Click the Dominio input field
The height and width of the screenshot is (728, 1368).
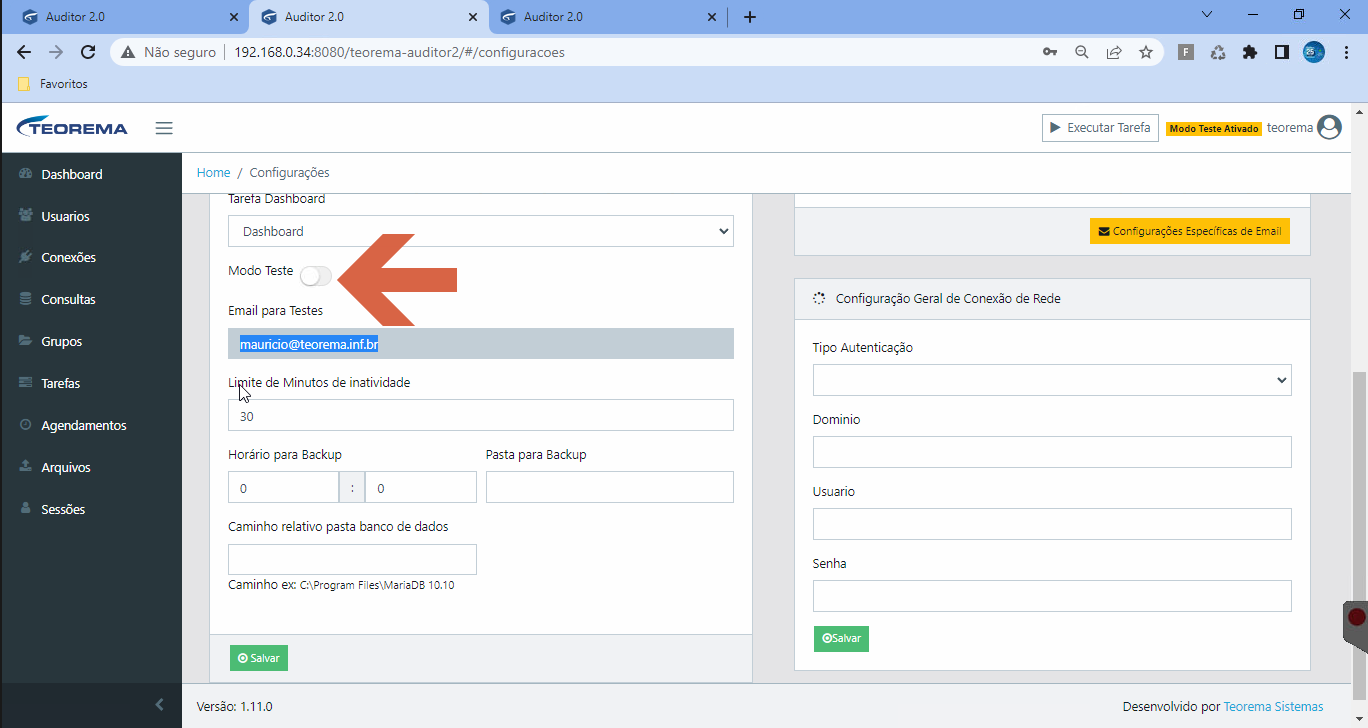1052,452
